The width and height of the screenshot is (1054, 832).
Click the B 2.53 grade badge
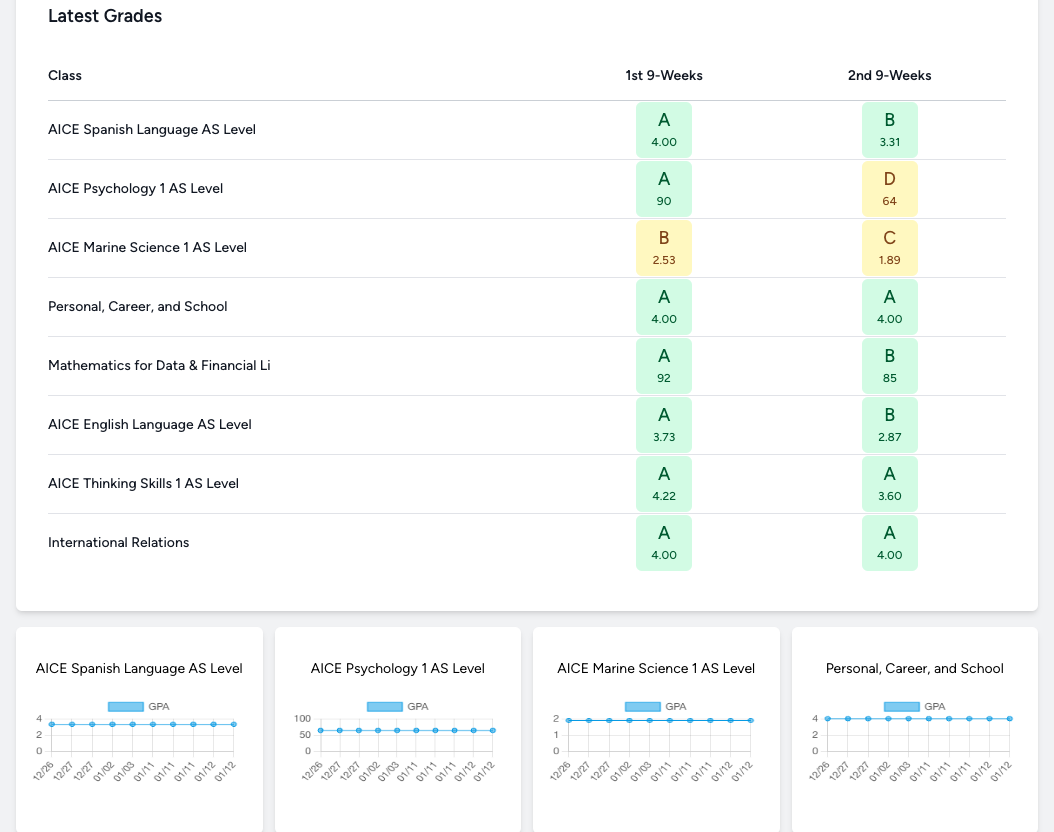click(x=663, y=247)
